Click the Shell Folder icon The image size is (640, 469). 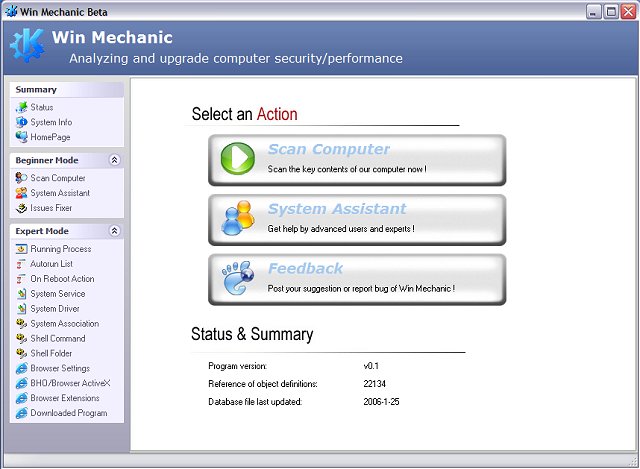tap(21, 353)
